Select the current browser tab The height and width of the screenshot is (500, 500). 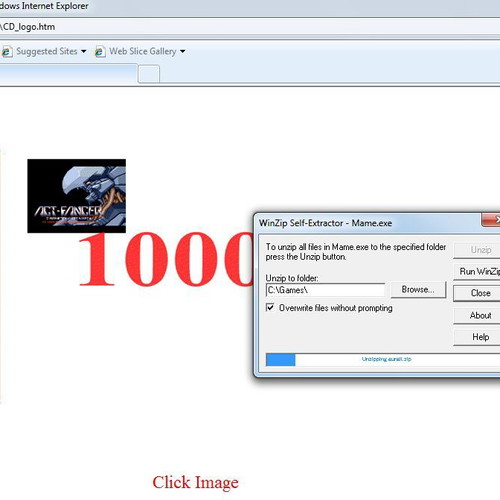click(68, 74)
